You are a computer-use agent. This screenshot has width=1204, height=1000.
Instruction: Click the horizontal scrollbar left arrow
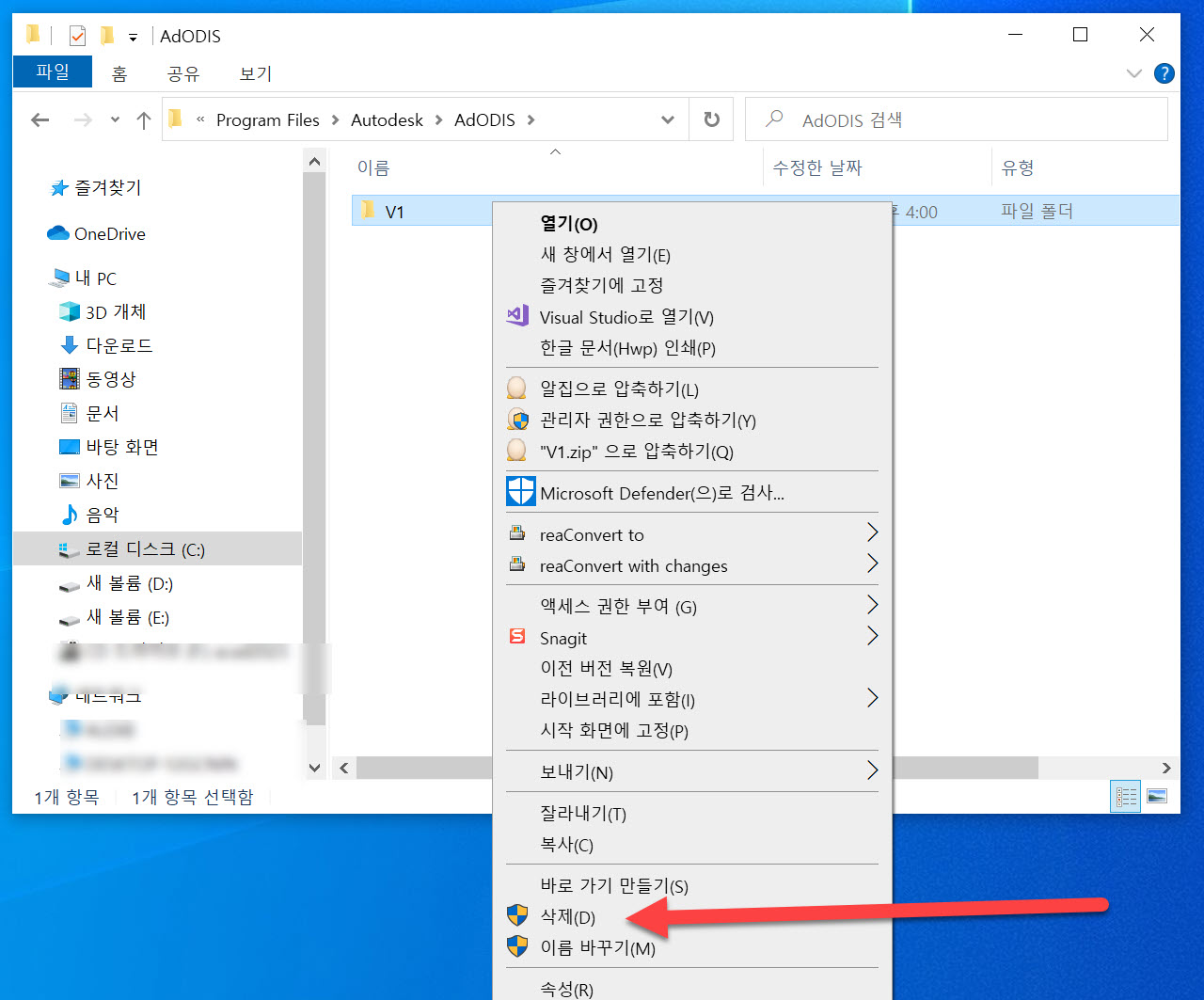click(x=344, y=768)
